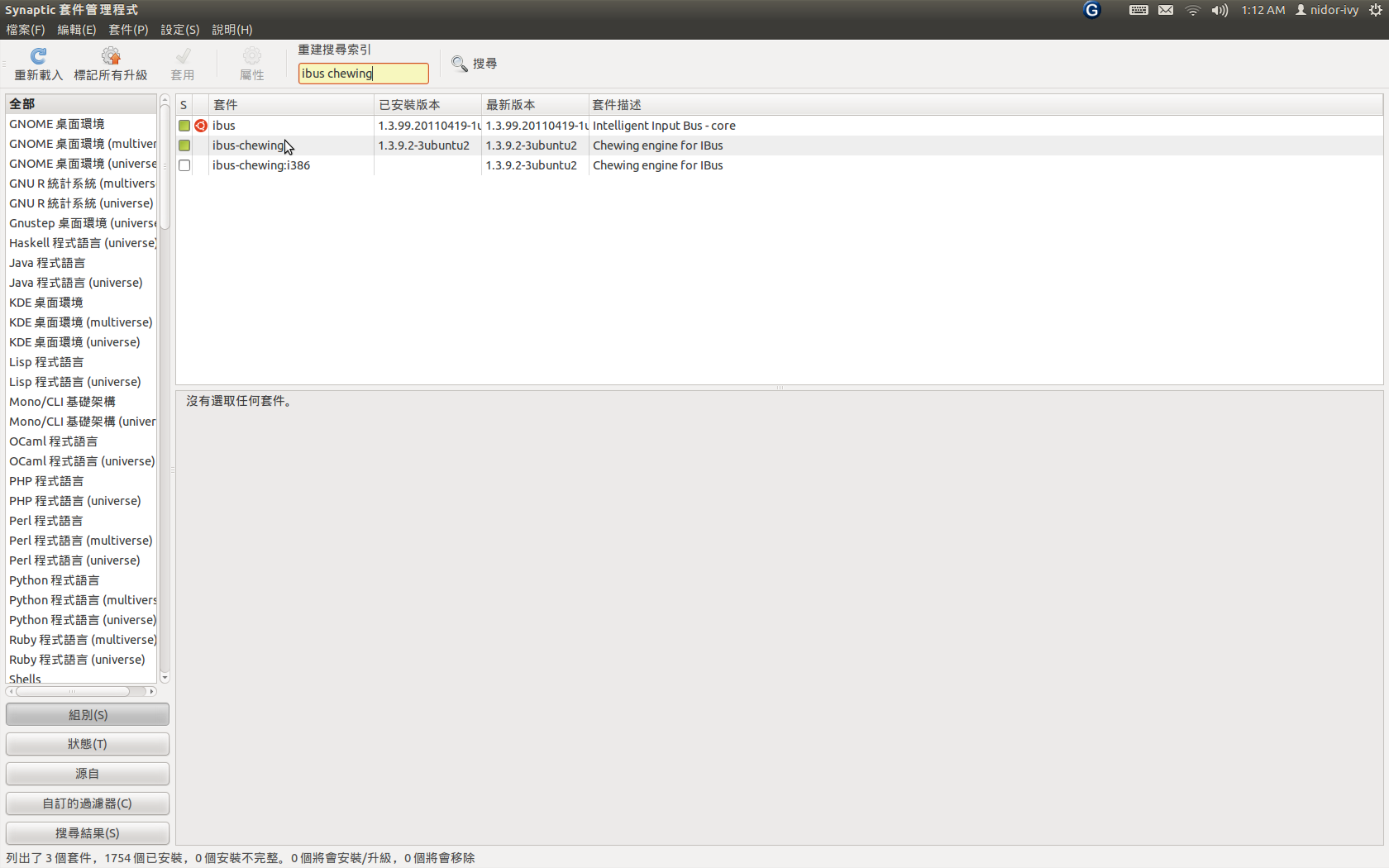Select 'Perl 程式語言 (multiverse)' category

point(81,541)
